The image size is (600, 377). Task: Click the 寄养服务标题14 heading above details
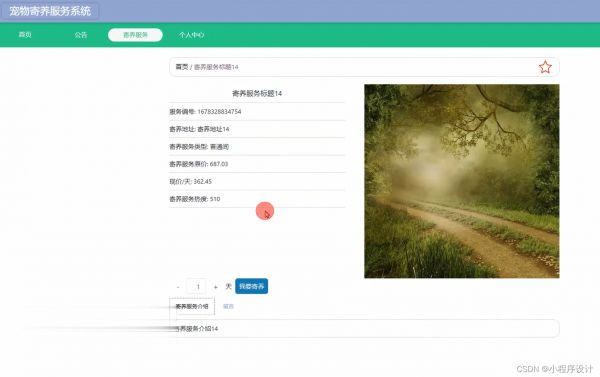pyautogui.click(x=257, y=93)
